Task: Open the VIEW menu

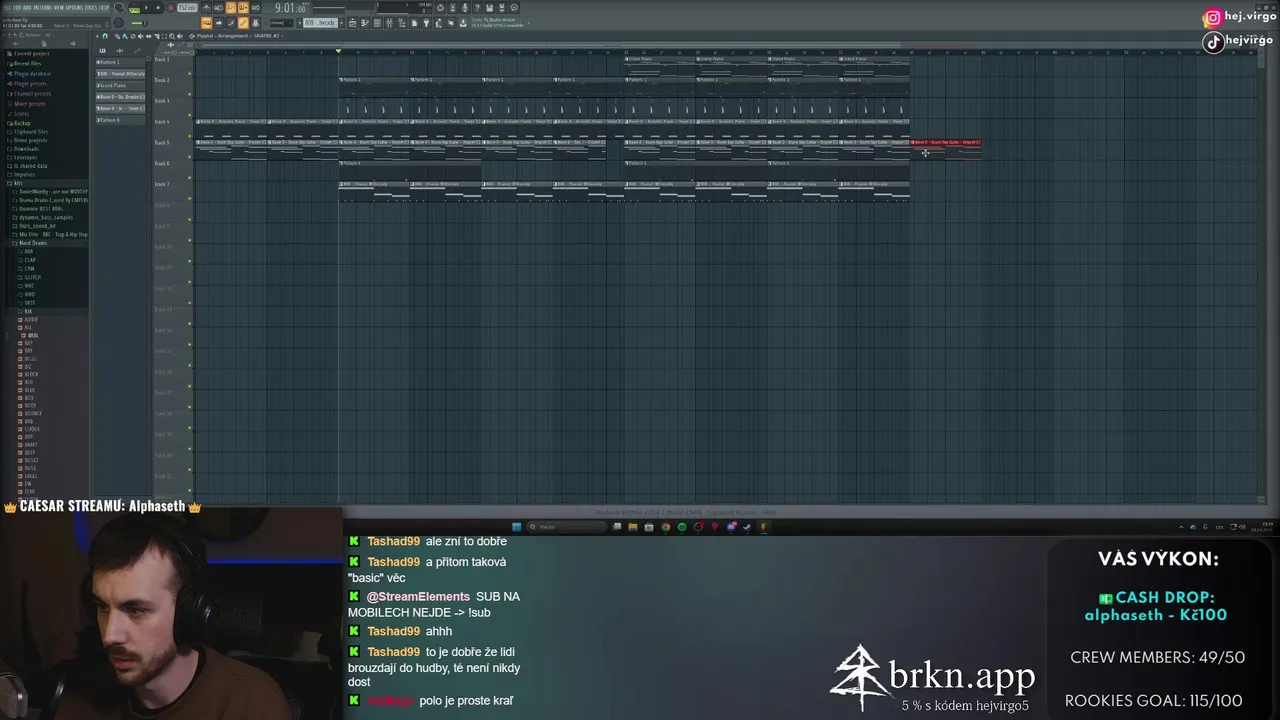Action: click(59, 7)
